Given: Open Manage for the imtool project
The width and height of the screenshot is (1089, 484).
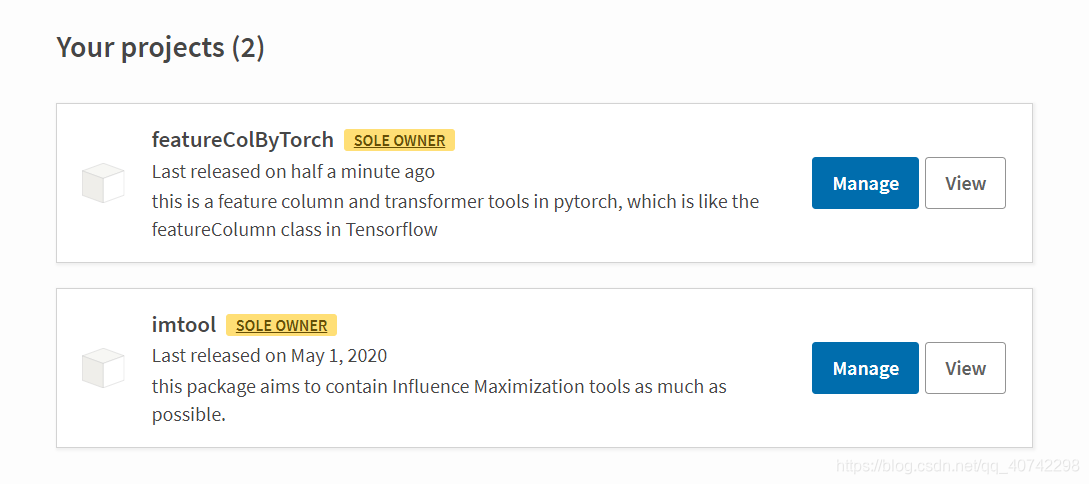Looking at the screenshot, I should [x=865, y=368].
